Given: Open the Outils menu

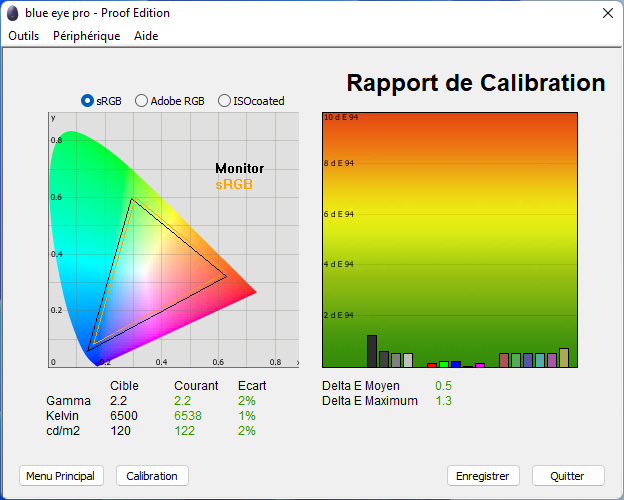Looking at the screenshot, I should coord(23,36).
